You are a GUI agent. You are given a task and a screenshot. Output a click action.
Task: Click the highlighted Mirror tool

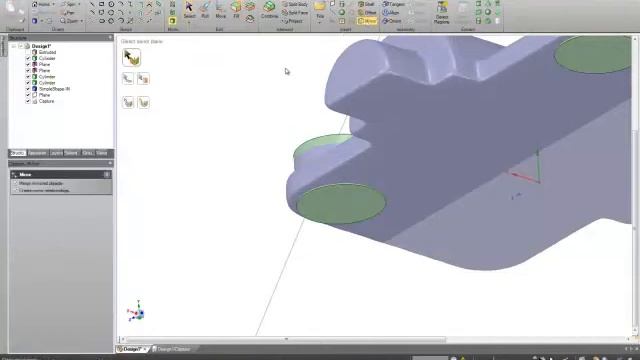(367, 21)
